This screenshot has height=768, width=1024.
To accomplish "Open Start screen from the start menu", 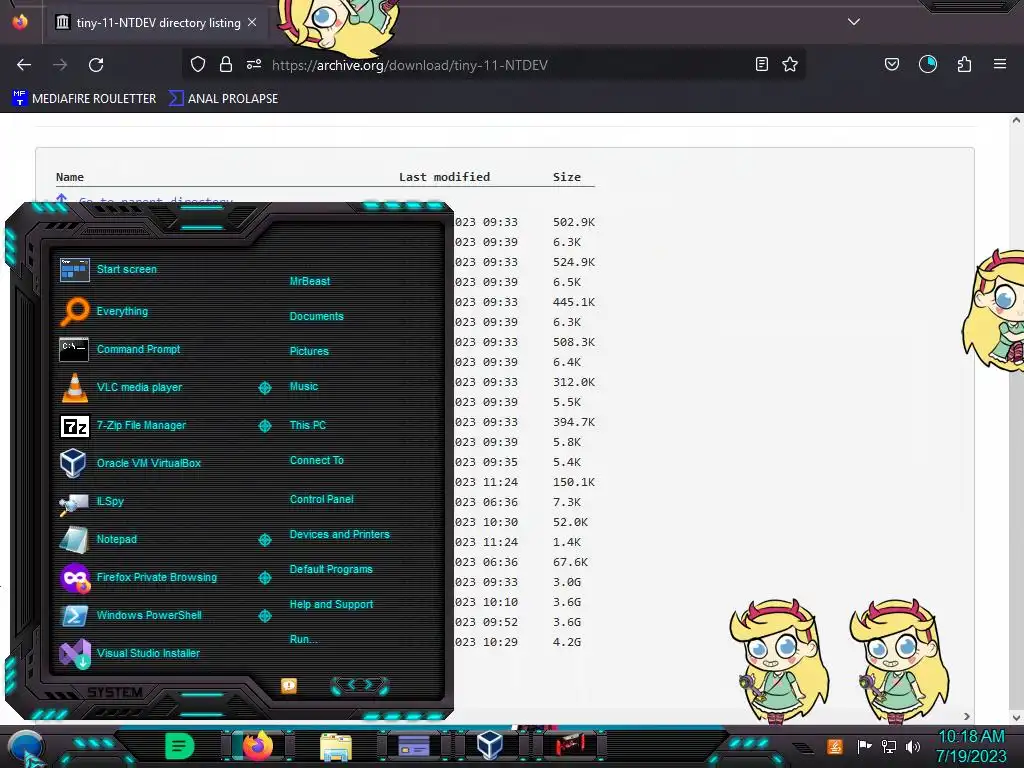I will [108, 269].
